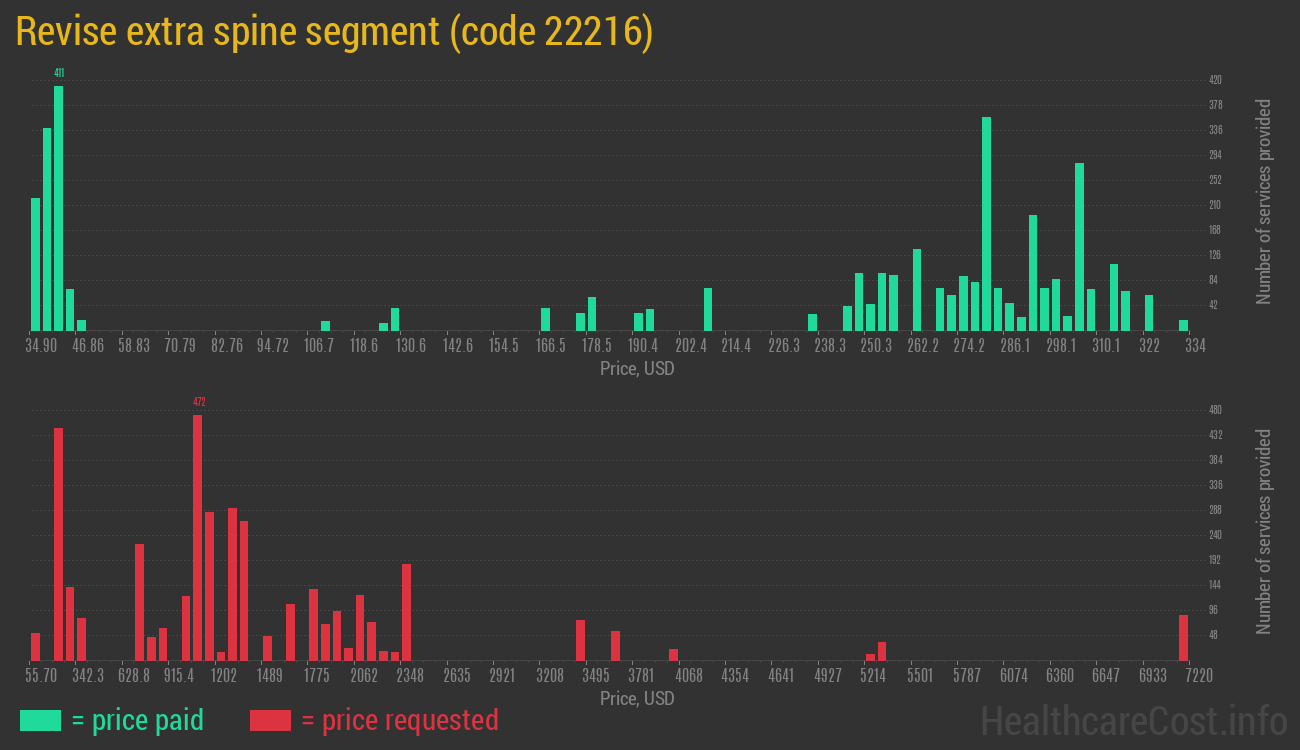The height and width of the screenshot is (750, 1300).
Task: Select the tallest green bar labeled 411
Action: [57, 200]
